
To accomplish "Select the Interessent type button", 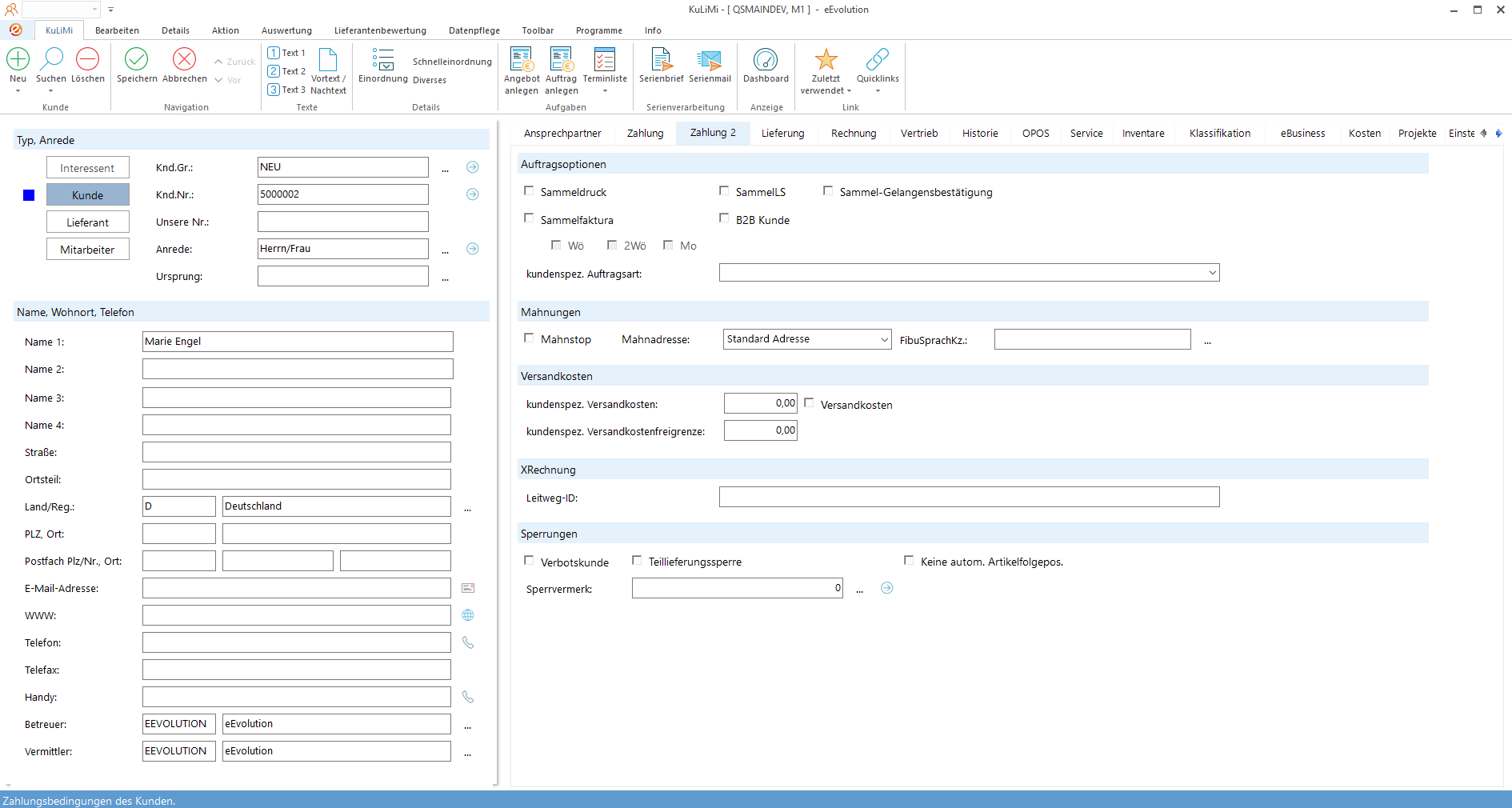I will pos(87,168).
